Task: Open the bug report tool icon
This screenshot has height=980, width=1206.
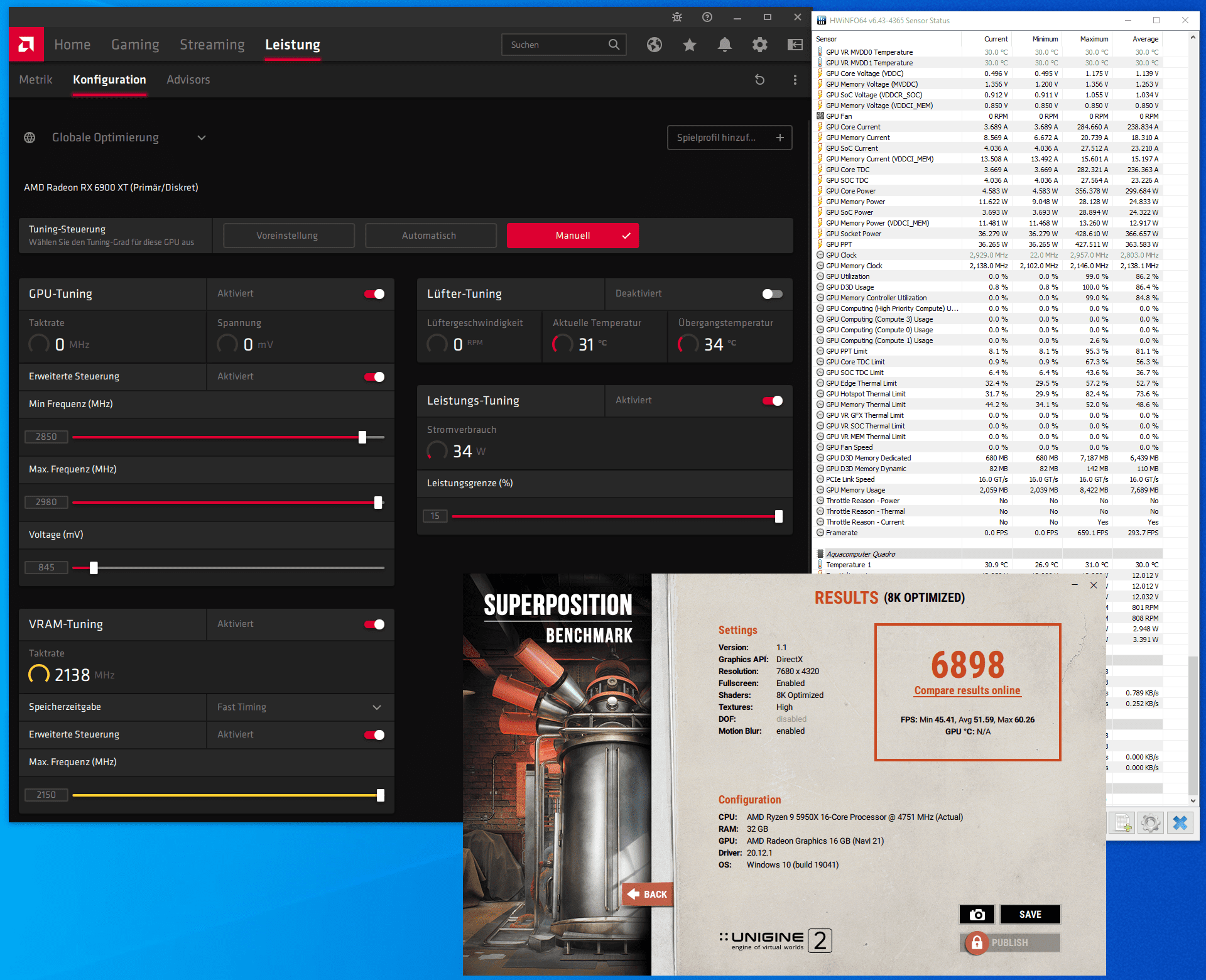Action: pos(677,18)
